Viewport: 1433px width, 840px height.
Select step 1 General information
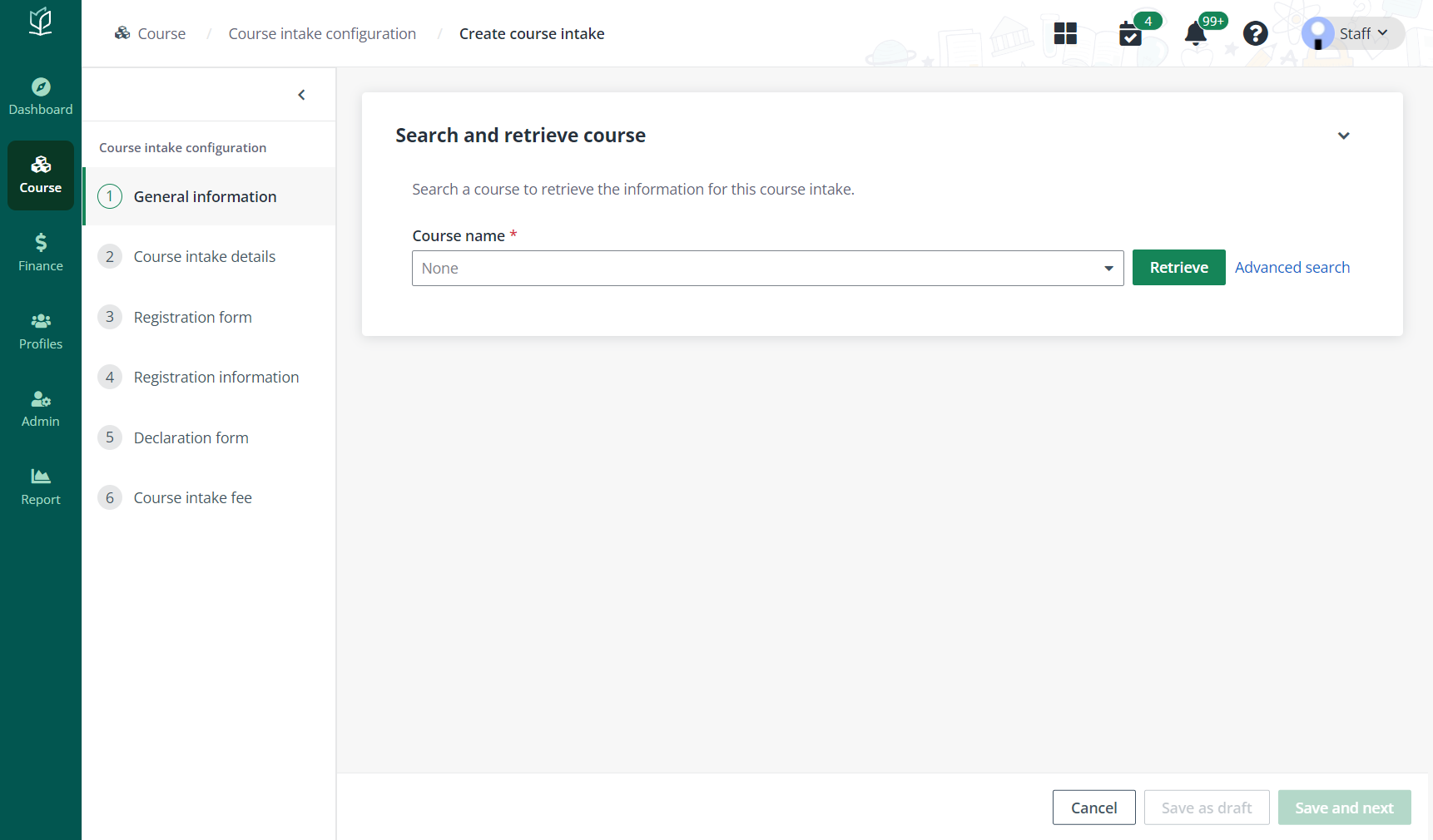coord(209,196)
